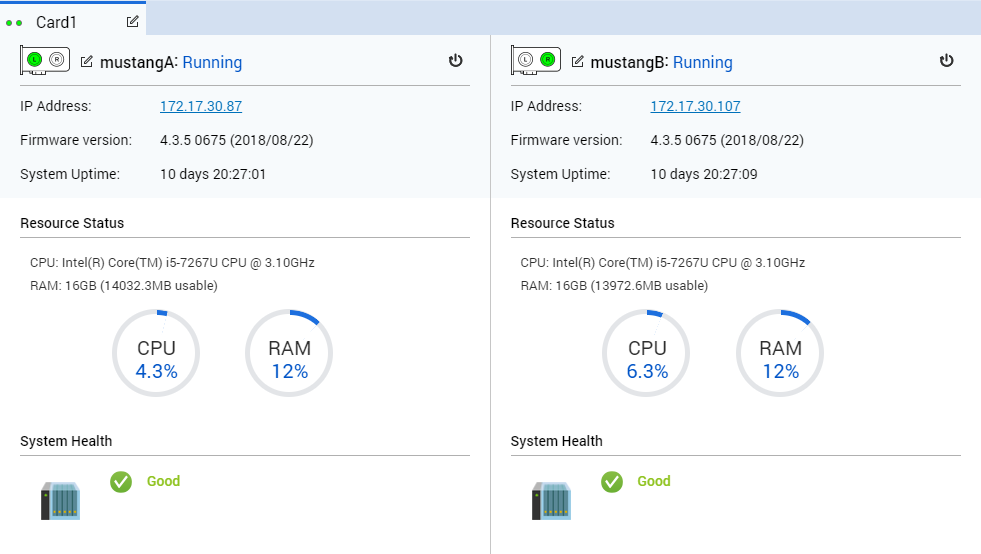
Task: Click the green Good checkmark for mustangB
Action: 612,481
